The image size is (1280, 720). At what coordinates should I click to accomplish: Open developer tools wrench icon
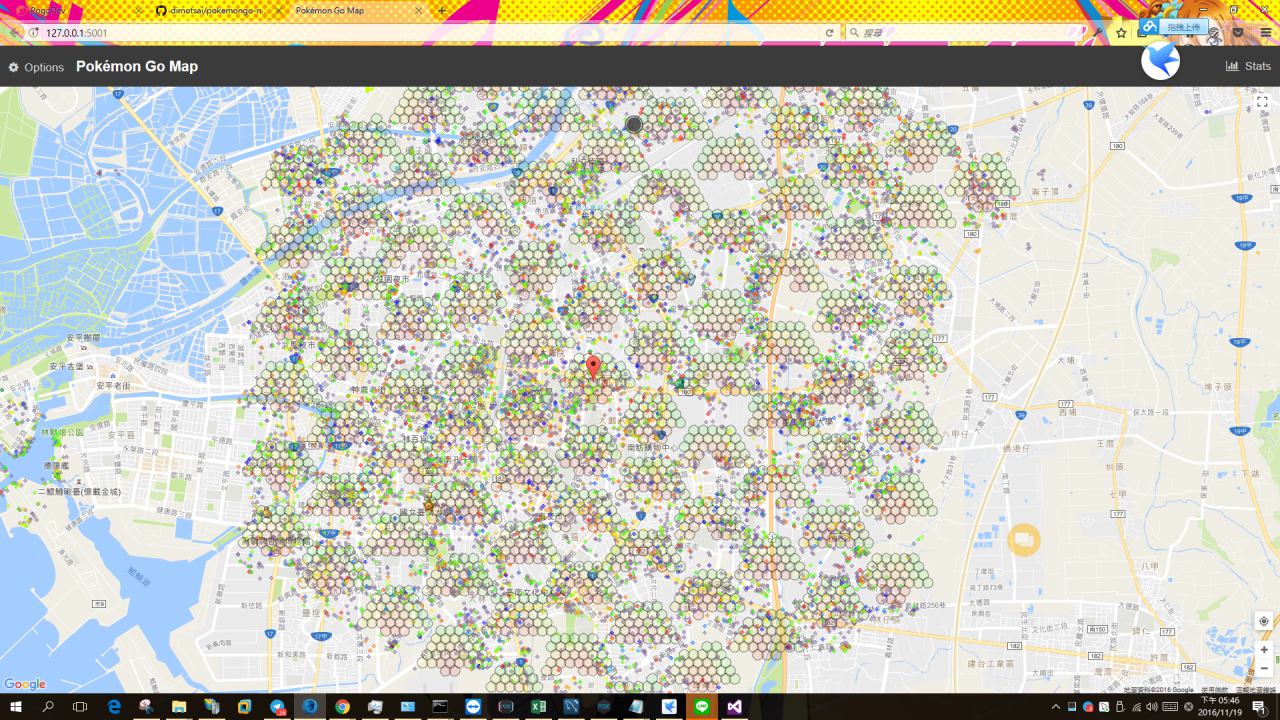click(1098, 33)
